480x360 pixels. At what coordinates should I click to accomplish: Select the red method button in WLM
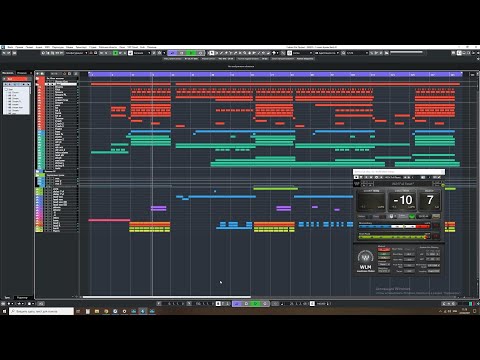[384, 249]
